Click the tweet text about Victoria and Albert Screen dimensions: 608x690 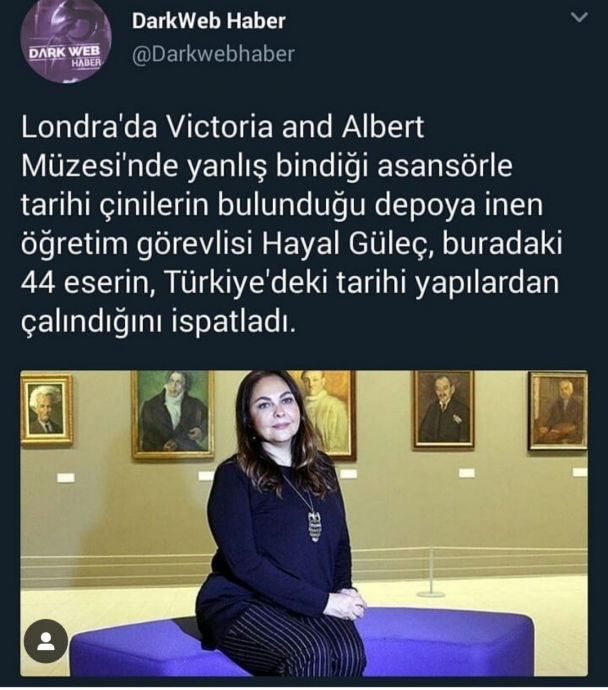click(292, 224)
